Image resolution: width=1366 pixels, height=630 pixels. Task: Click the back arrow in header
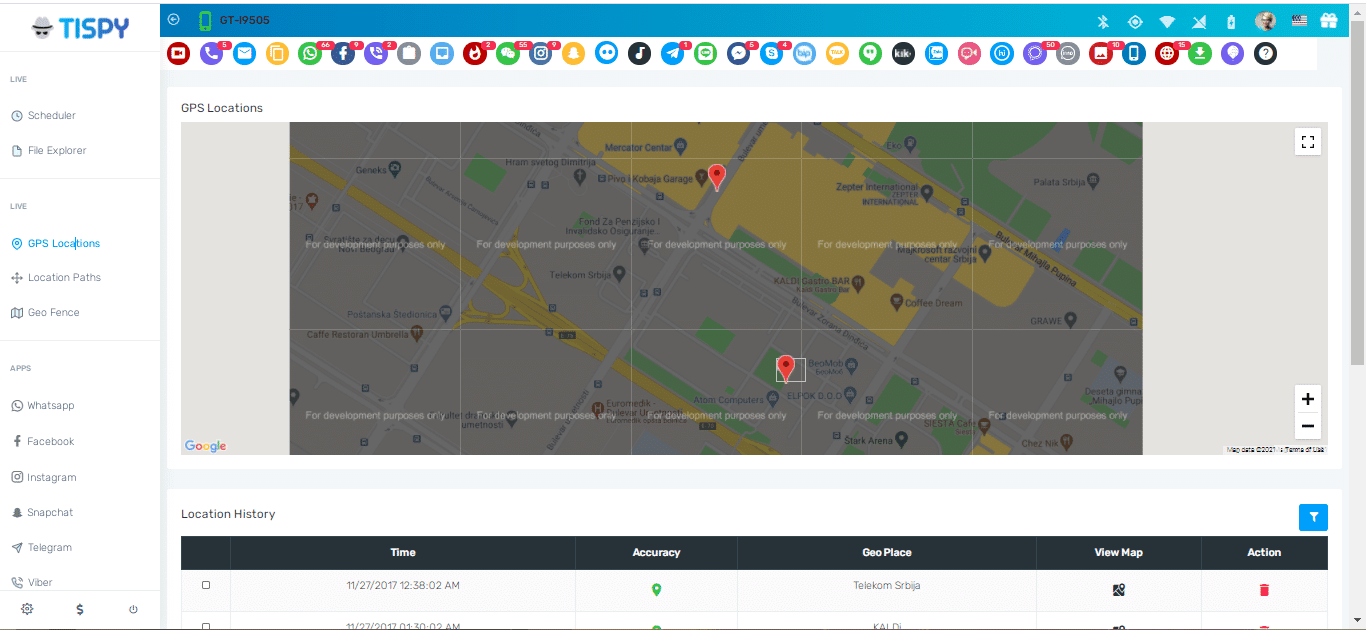click(x=174, y=19)
